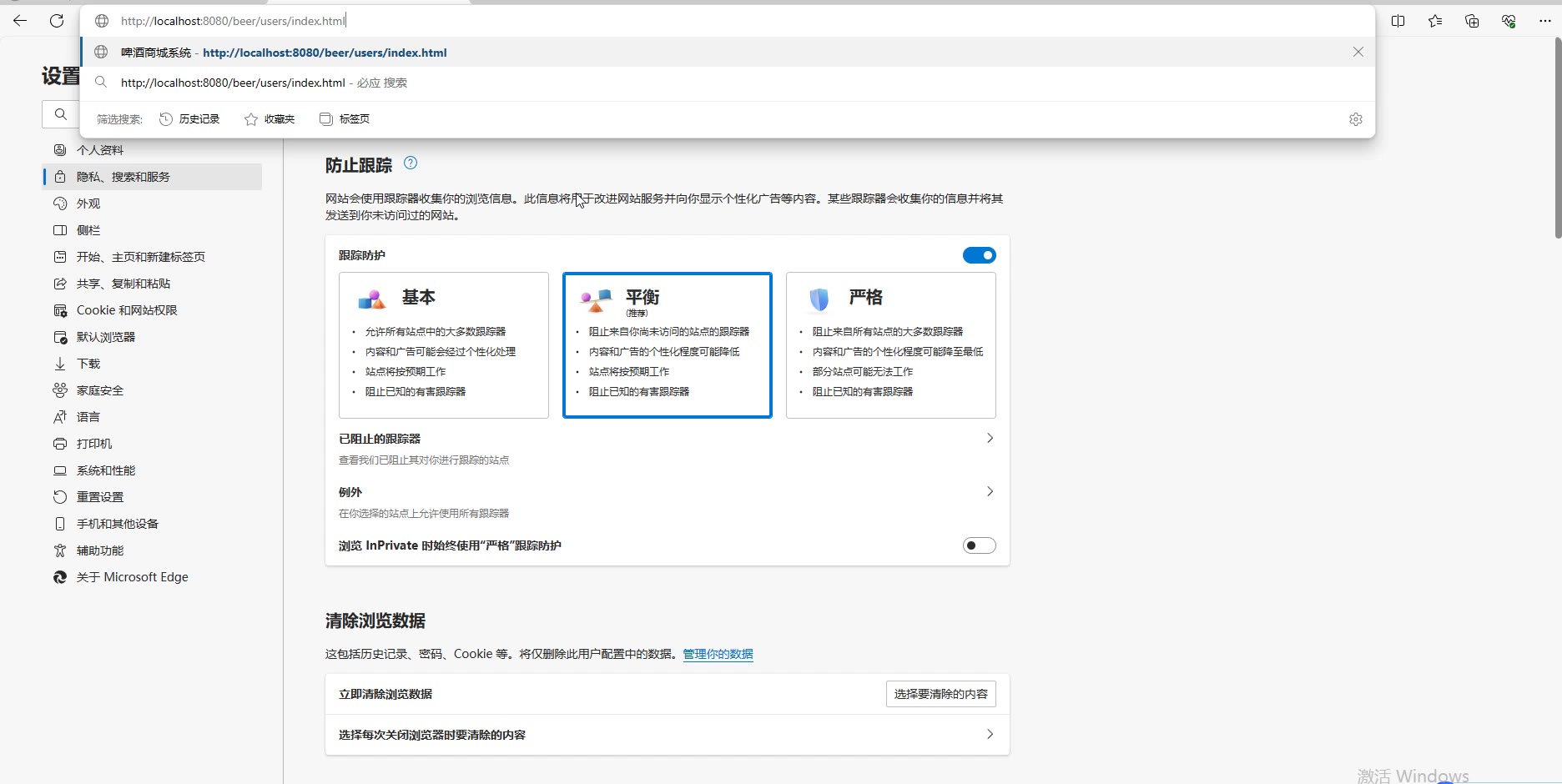Viewport: 1562px width, 784px height.
Task: Click the 家庭安全 sidebar icon
Action: coord(60,390)
